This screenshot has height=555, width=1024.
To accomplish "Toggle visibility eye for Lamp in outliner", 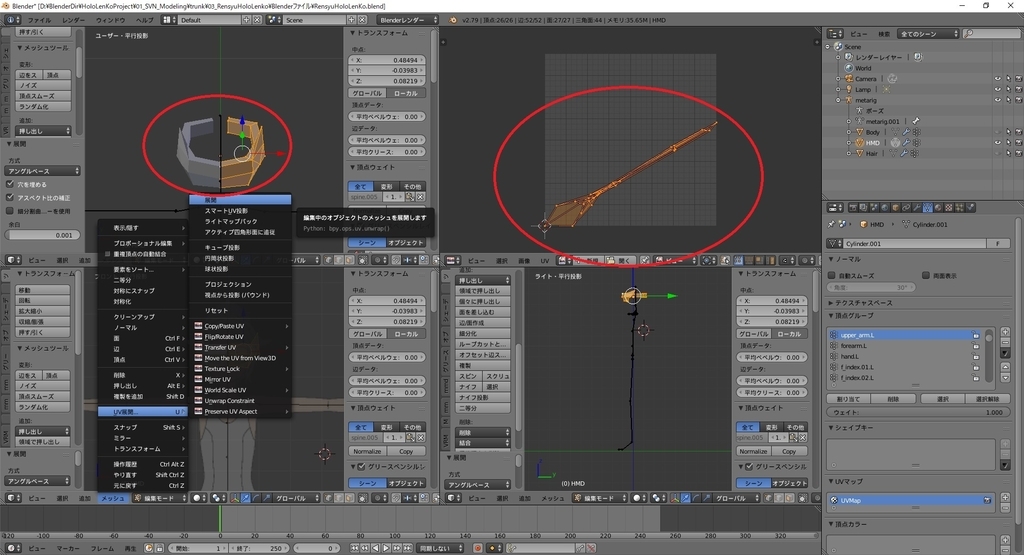I will (x=997, y=89).
